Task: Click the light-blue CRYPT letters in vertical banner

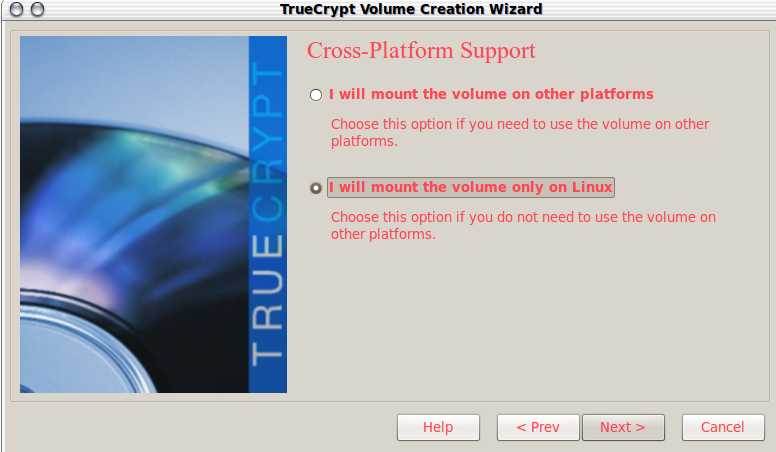Action: click(267, 141)
